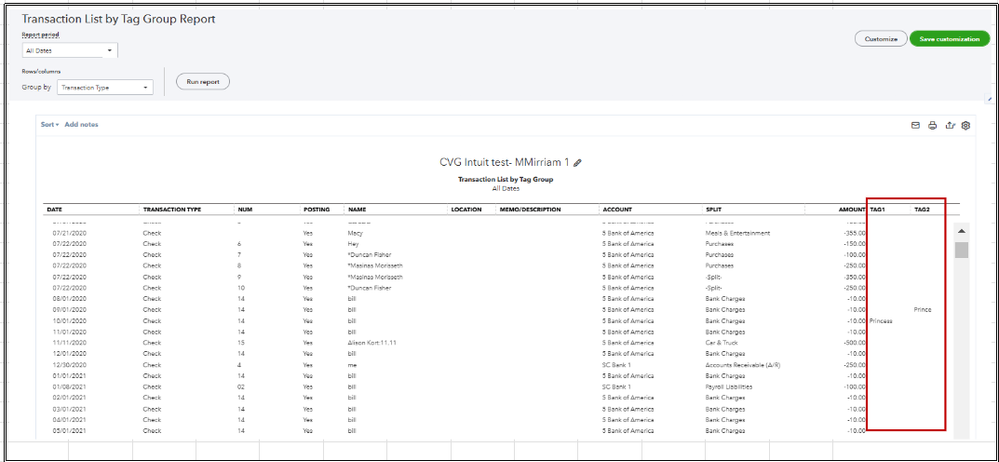
Task: Click the LOCATION column header
Action: coord(466,210)
